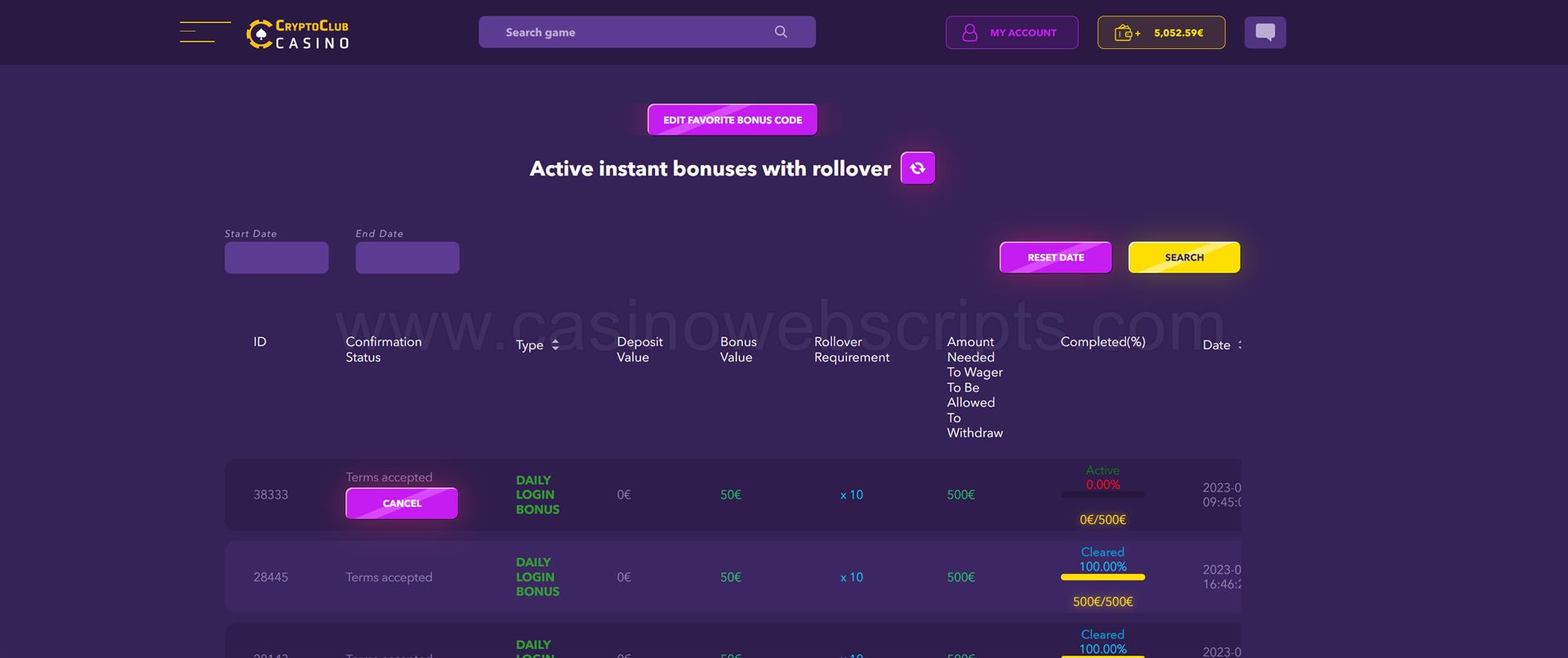1568x658 pixels.
Task: Open My Account menu
Action: (x=1012, y=33)
